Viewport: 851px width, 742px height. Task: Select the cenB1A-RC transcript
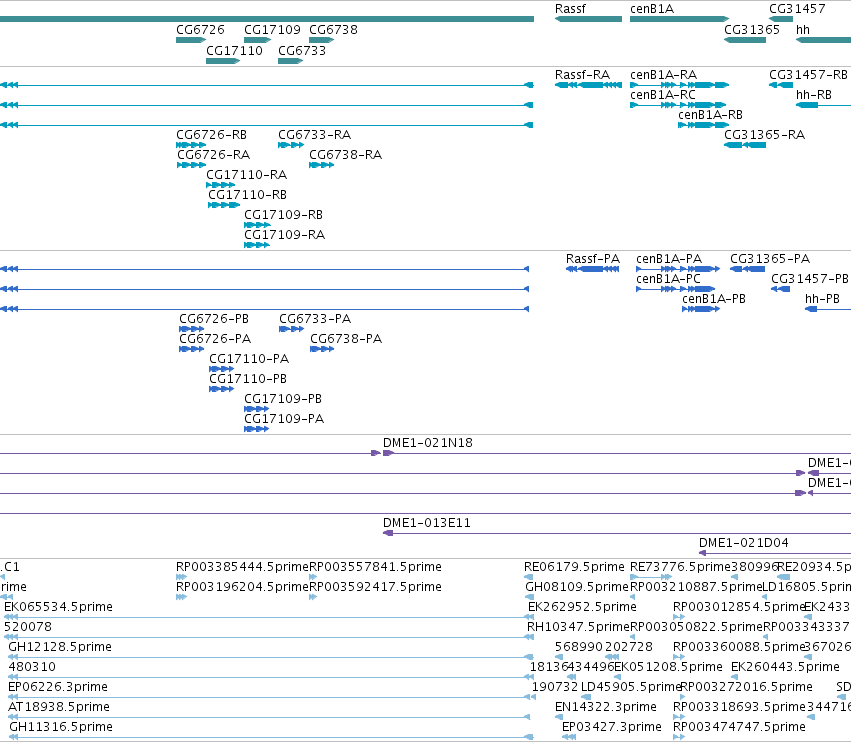678,105
